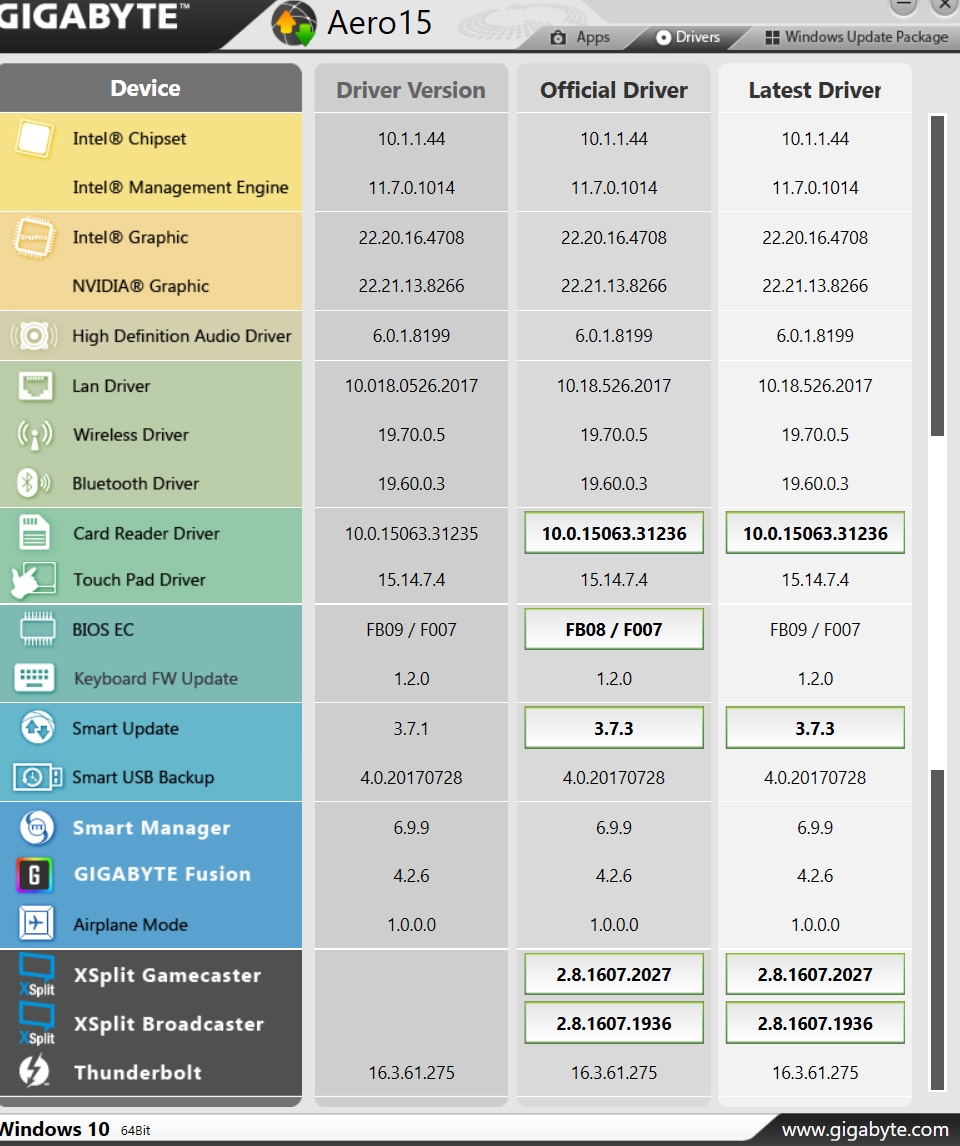The height and width of the screenshot is (1146, 960).
Task: Select Card Reader official driver 10.0.15063.31236
Action: pos(614,533)
